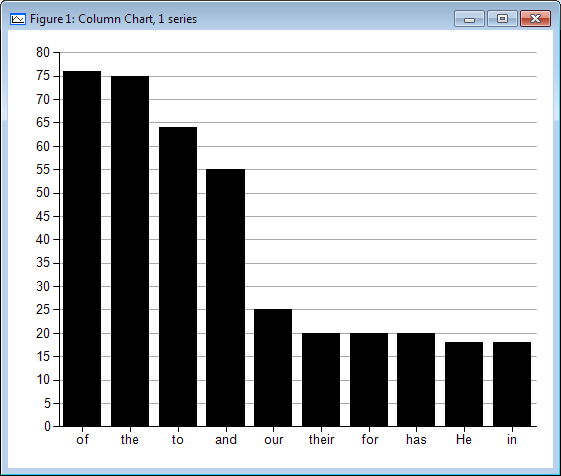The image size is (561, 476).
Task: Select the bar labeled 'the'
Action: [130, 251]
